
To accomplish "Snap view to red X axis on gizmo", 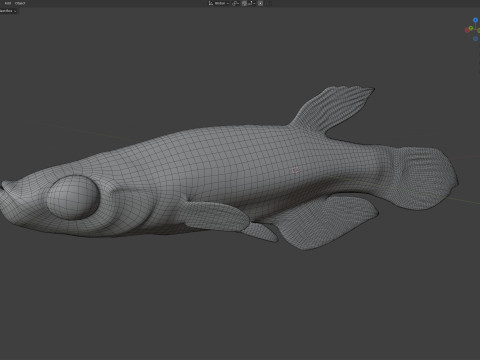I will click(x=467, y=30).
